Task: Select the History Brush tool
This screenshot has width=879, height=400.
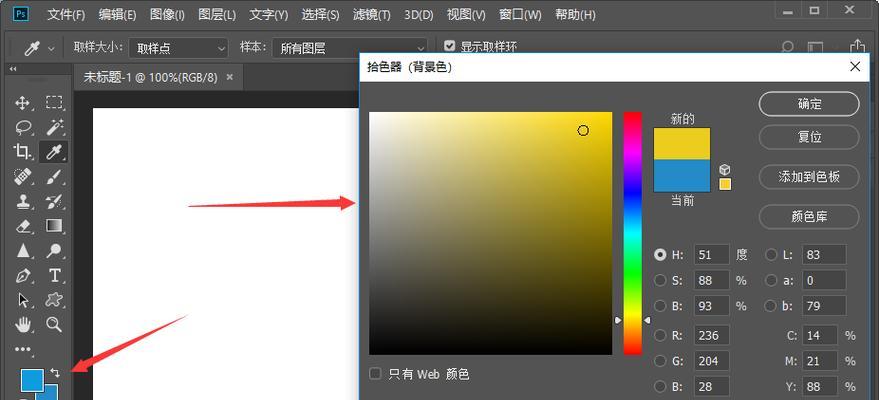Action: point(54,201)
